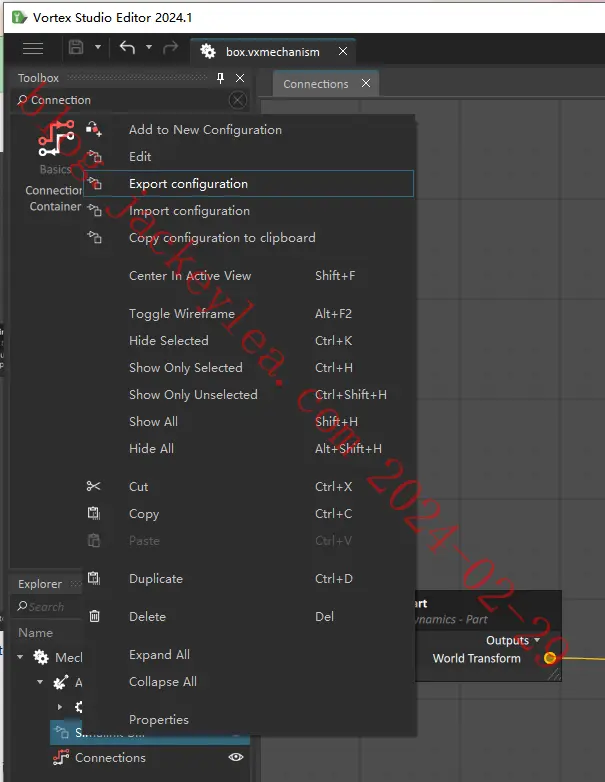Choose Copy in context menu
Viewport: 605px width, 782px height.
click(248, 514)
